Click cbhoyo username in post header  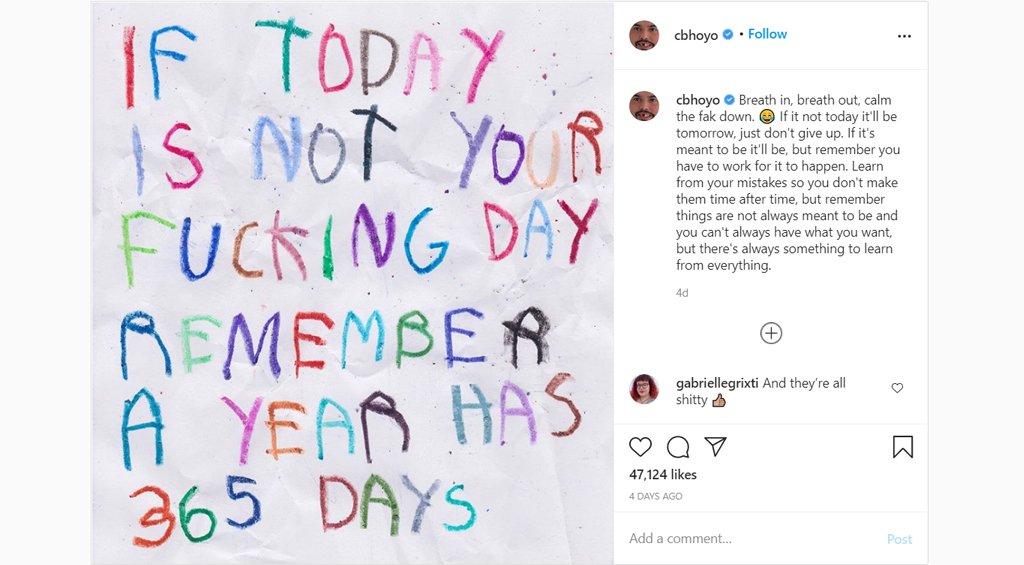[x=696, y=35]
